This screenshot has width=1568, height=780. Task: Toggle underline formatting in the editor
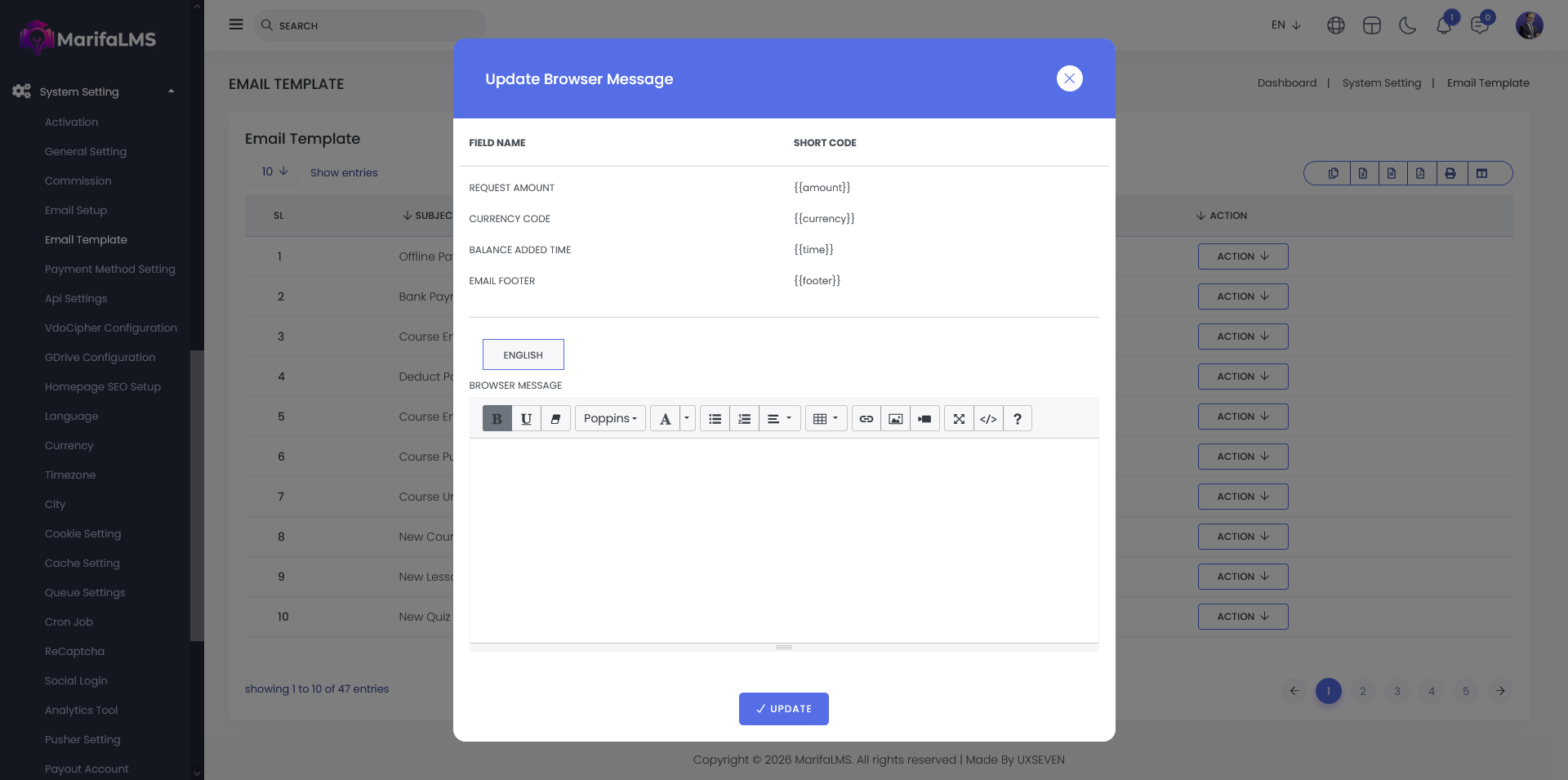526,419
